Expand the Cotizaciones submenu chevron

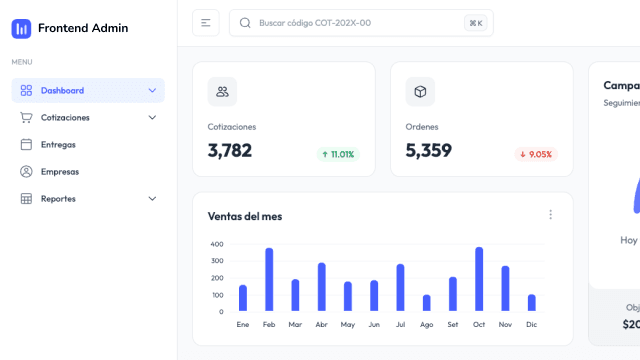click(x=152, y=118)
